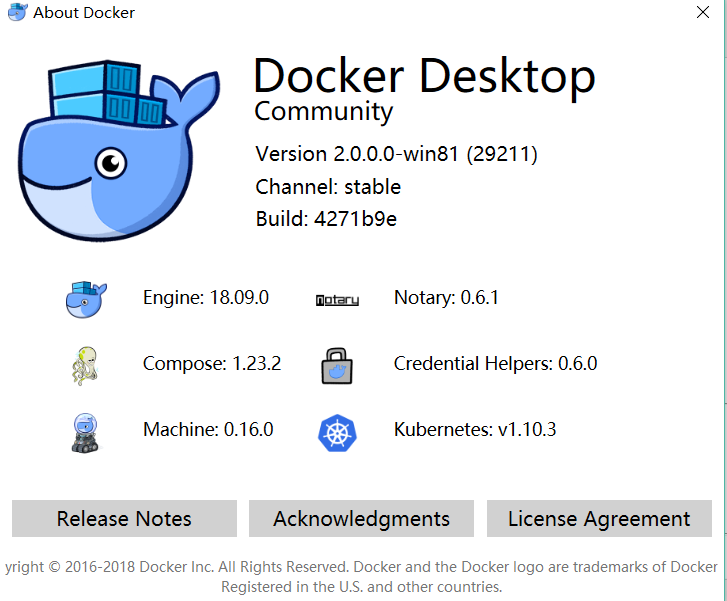Image resolution: width=727 pixels, height=601 pixels.
Task: Open the Acknowledgments page
Action: (x=361, y=518)
